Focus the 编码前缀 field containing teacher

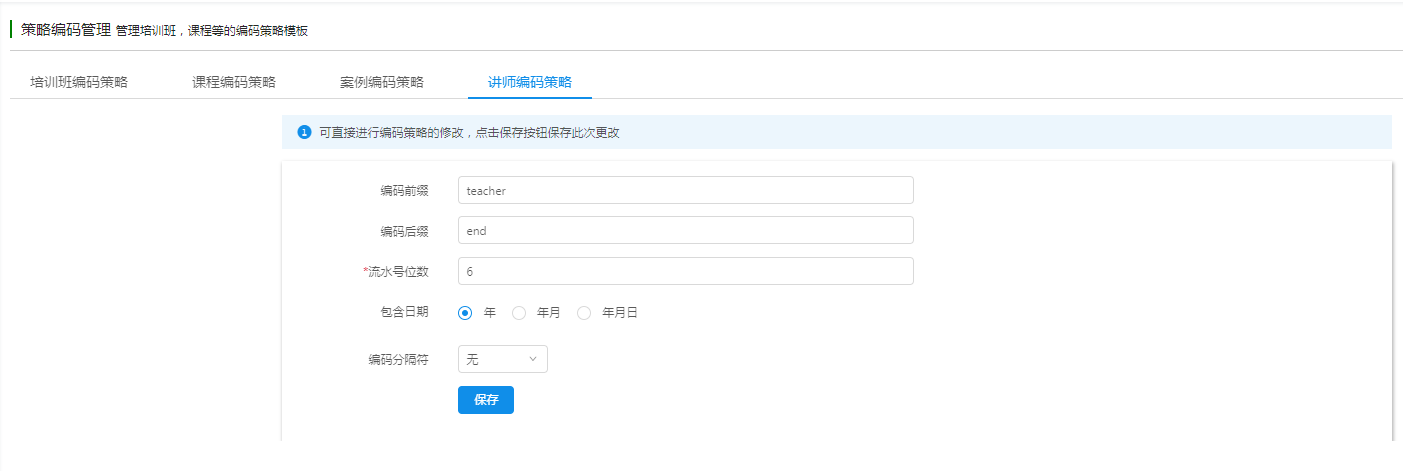pos(685,190)
